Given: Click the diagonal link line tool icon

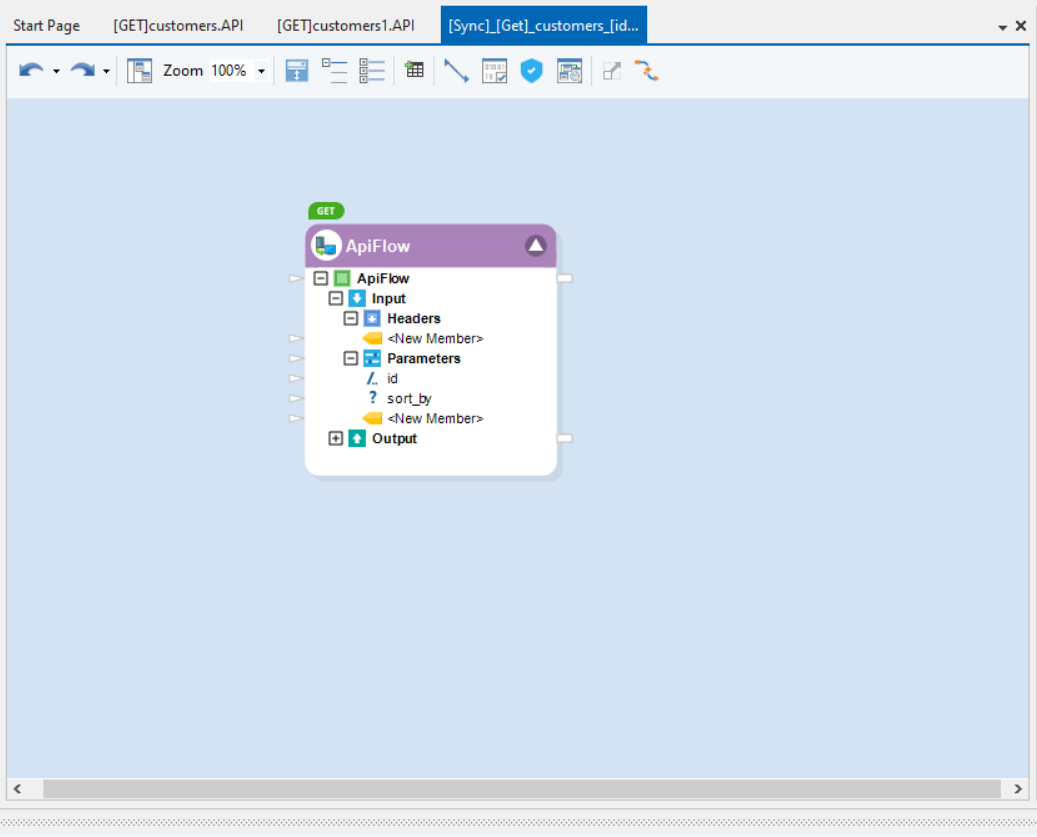Looking at the screenshot, I should 456,71.
